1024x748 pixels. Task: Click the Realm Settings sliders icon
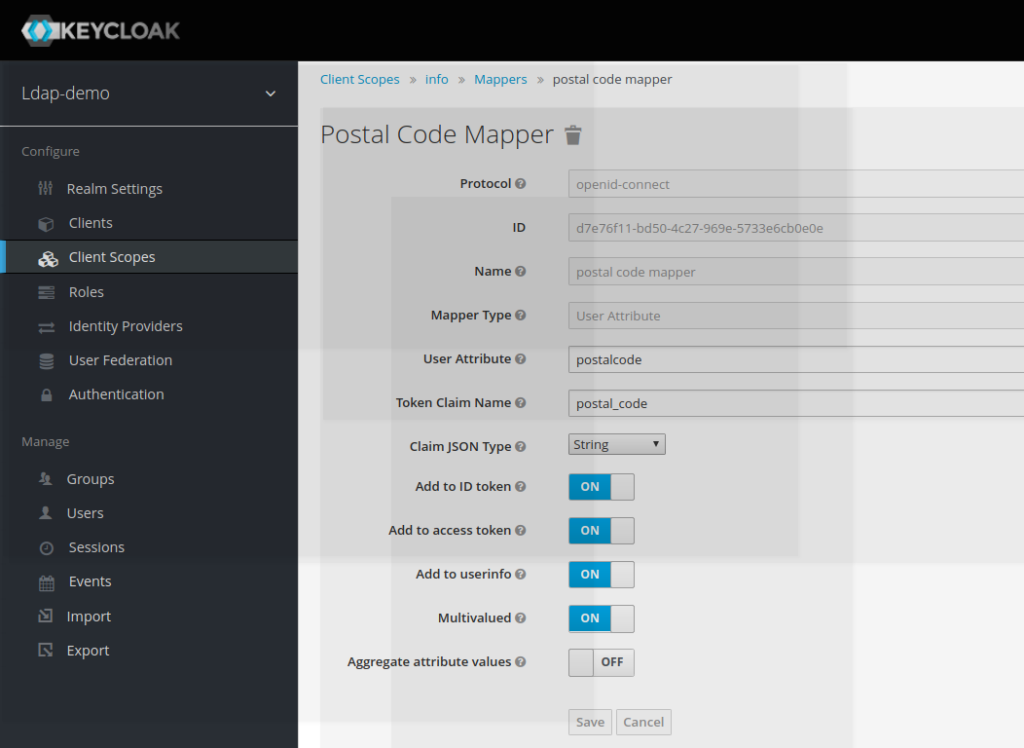[x=45, y=189]
